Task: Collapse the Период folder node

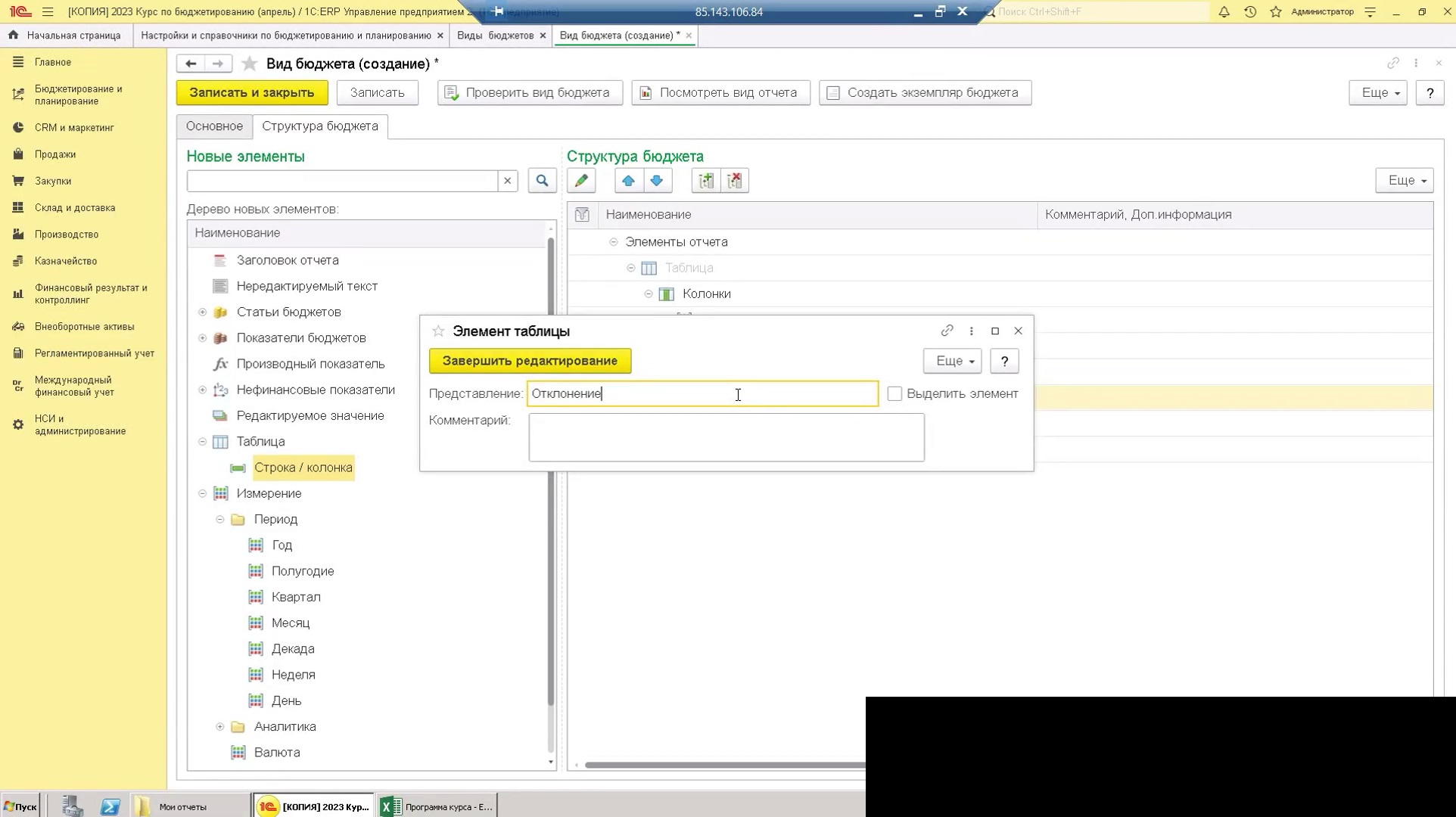Action: [219, 520]
